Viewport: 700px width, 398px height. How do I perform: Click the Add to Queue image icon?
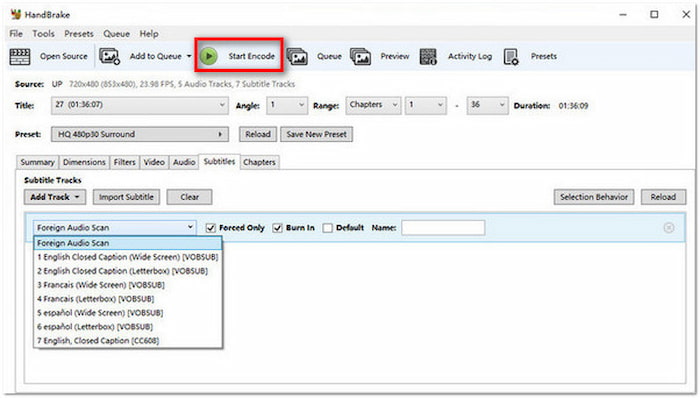[x=109, y=57]
